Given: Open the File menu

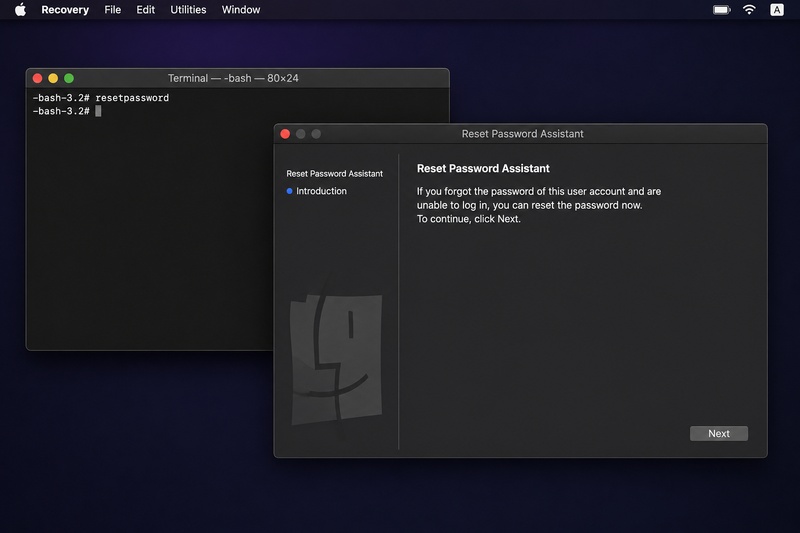Looking at the screenshot, I should coord(112,10).
